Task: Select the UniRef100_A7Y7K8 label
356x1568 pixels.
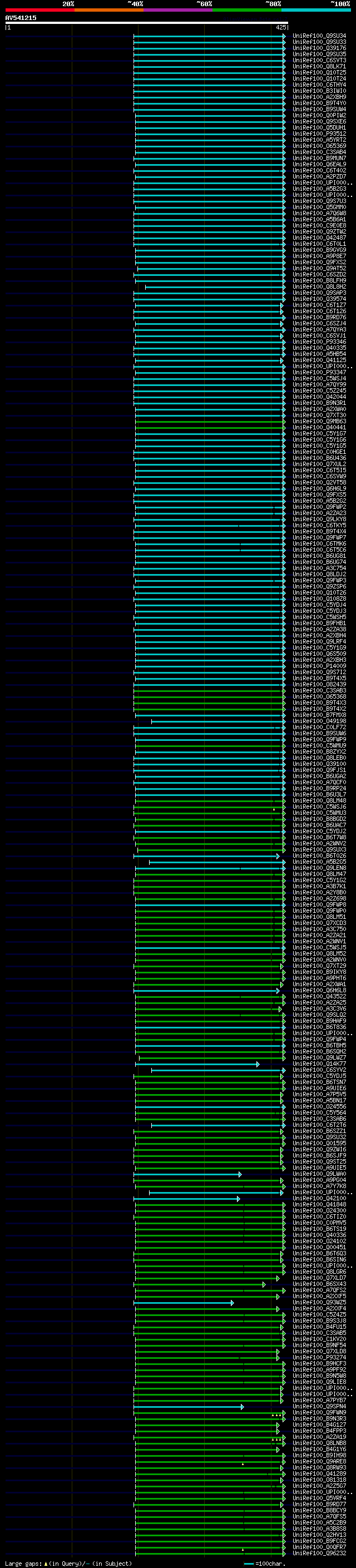Action: (x=319, y=1186)
